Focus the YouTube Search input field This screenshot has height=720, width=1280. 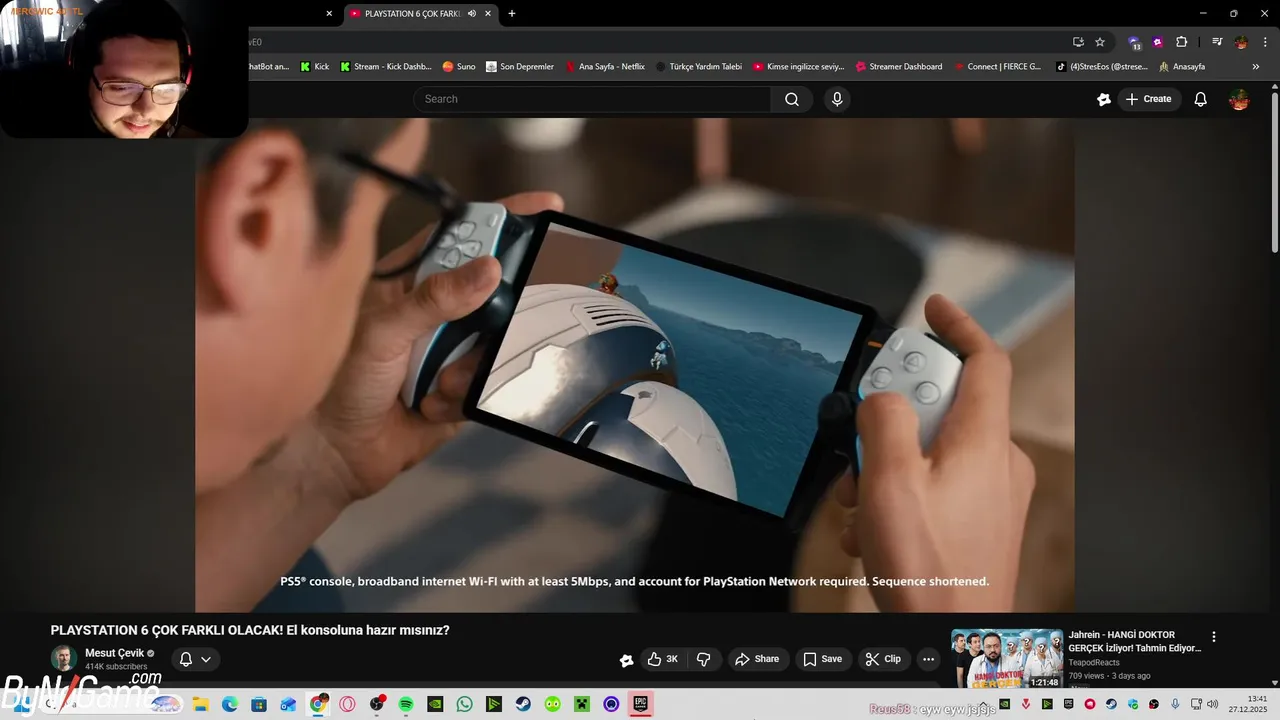pyautogui.click(x=592, y=99)
